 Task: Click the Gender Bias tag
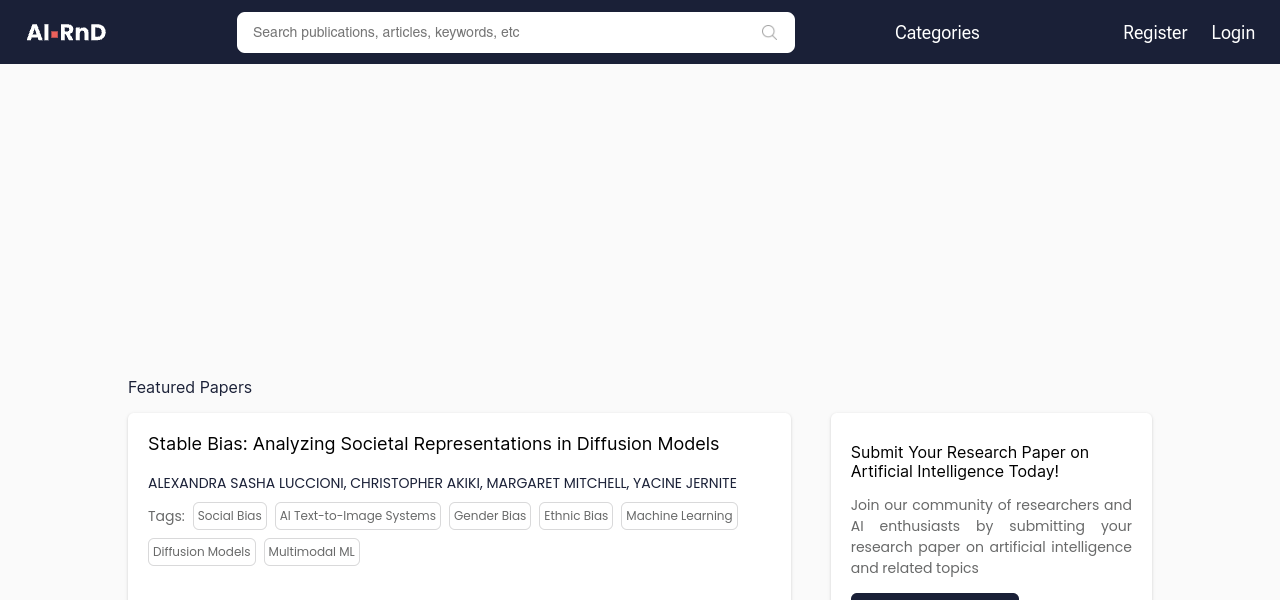click(x=490, y=516)
